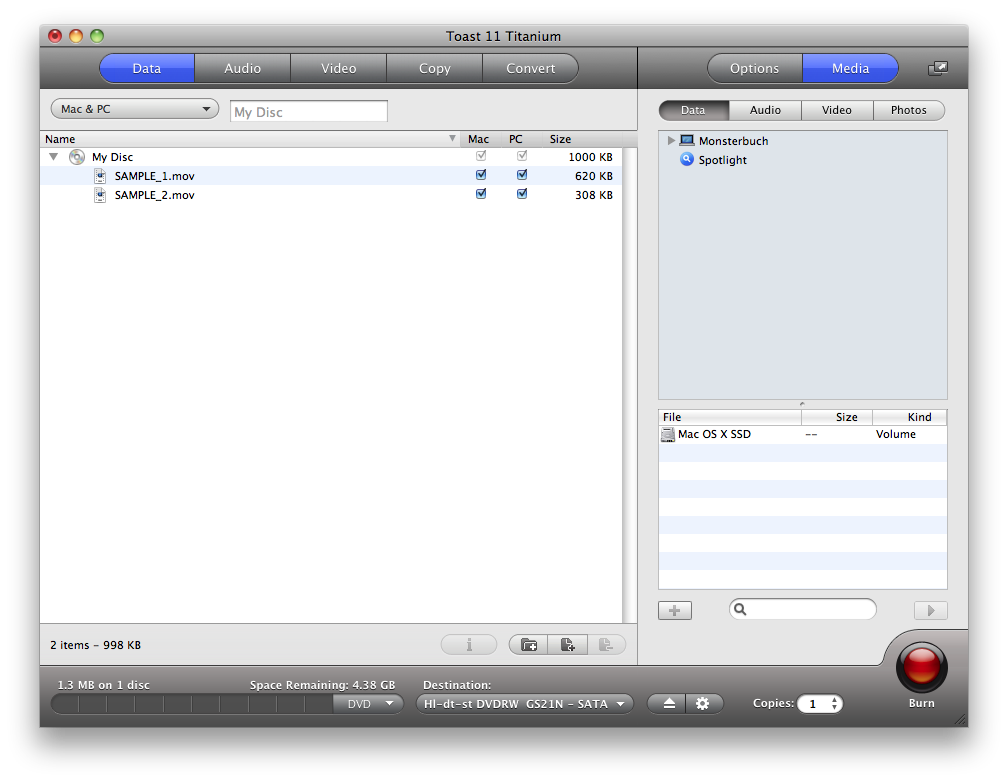This screenshot has width=1008, height=782.
Task: Click the Media browser search field
Action: 803,609
